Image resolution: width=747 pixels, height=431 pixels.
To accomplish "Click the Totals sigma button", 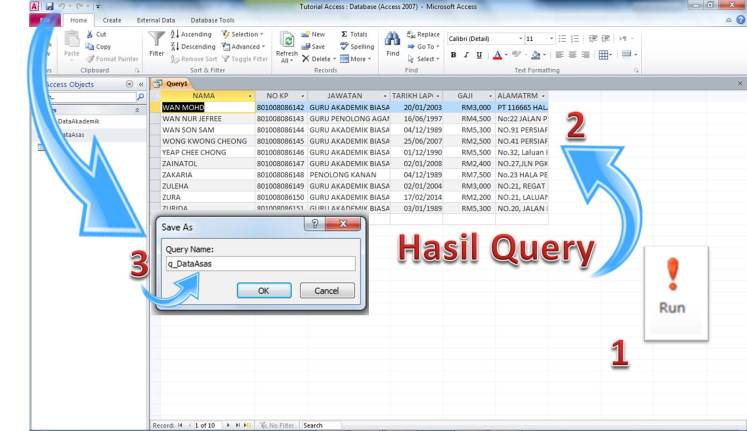I will pyautogui.click(x=357, y=34).
